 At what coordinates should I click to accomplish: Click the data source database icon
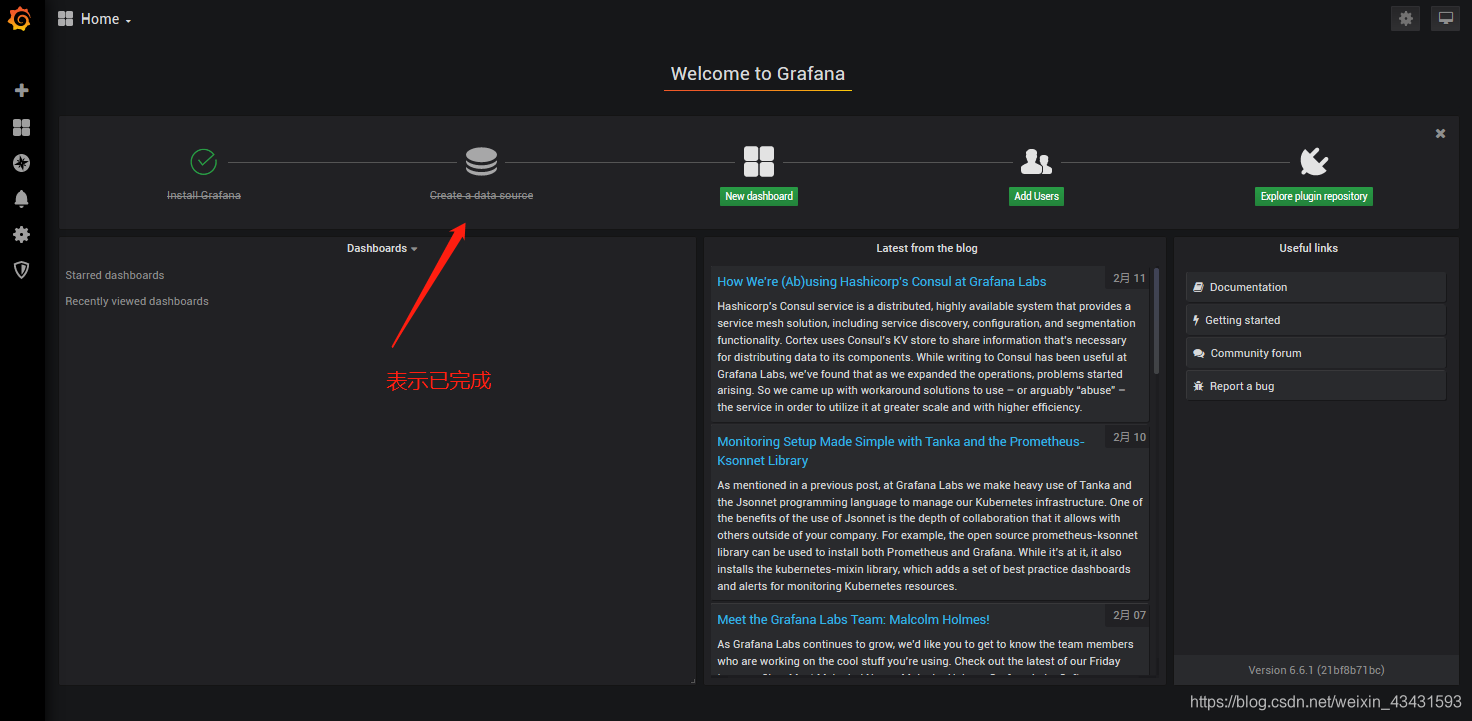pyautogui.click(x=481, y=161)
